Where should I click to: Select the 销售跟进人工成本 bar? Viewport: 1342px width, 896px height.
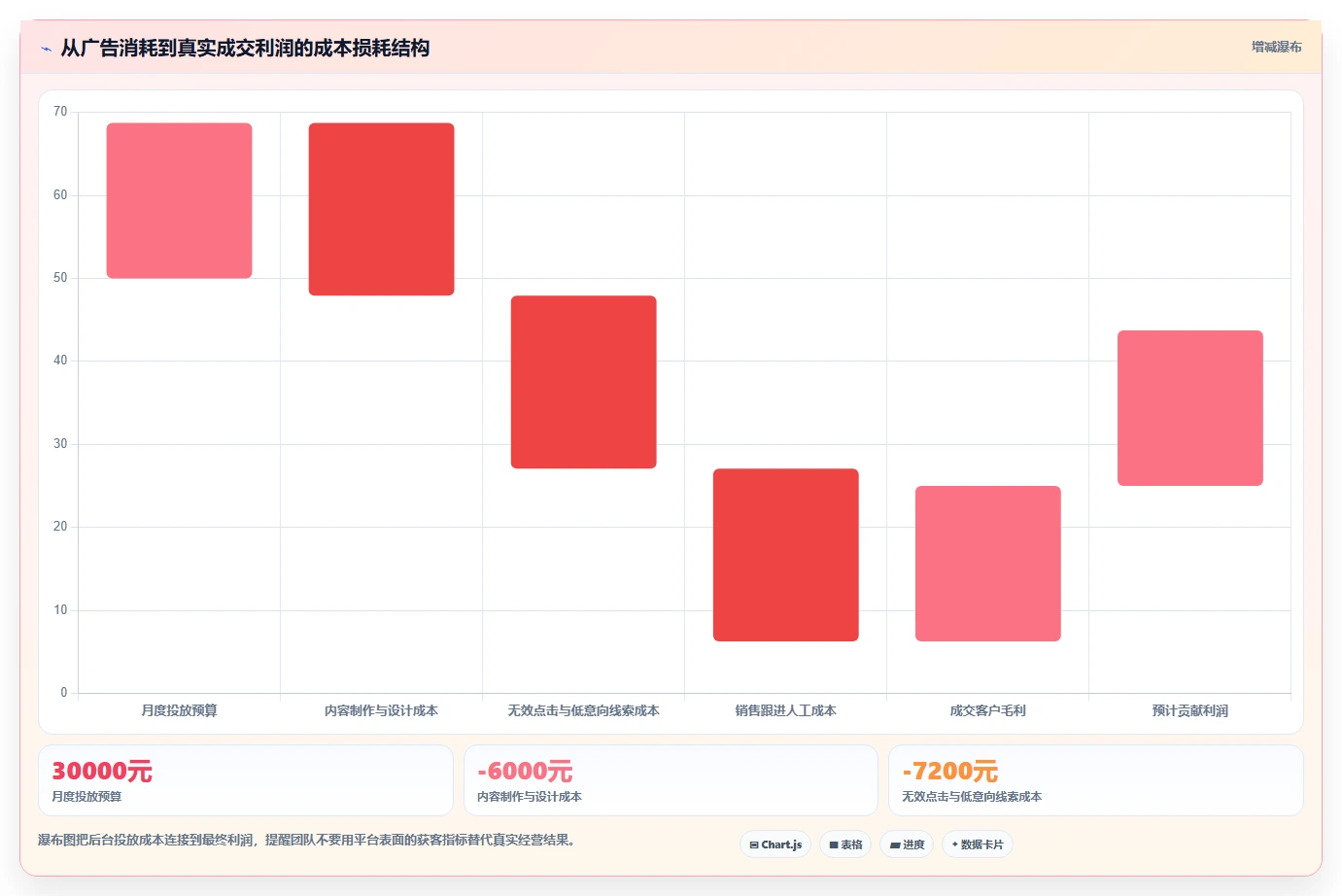(786, 555)
